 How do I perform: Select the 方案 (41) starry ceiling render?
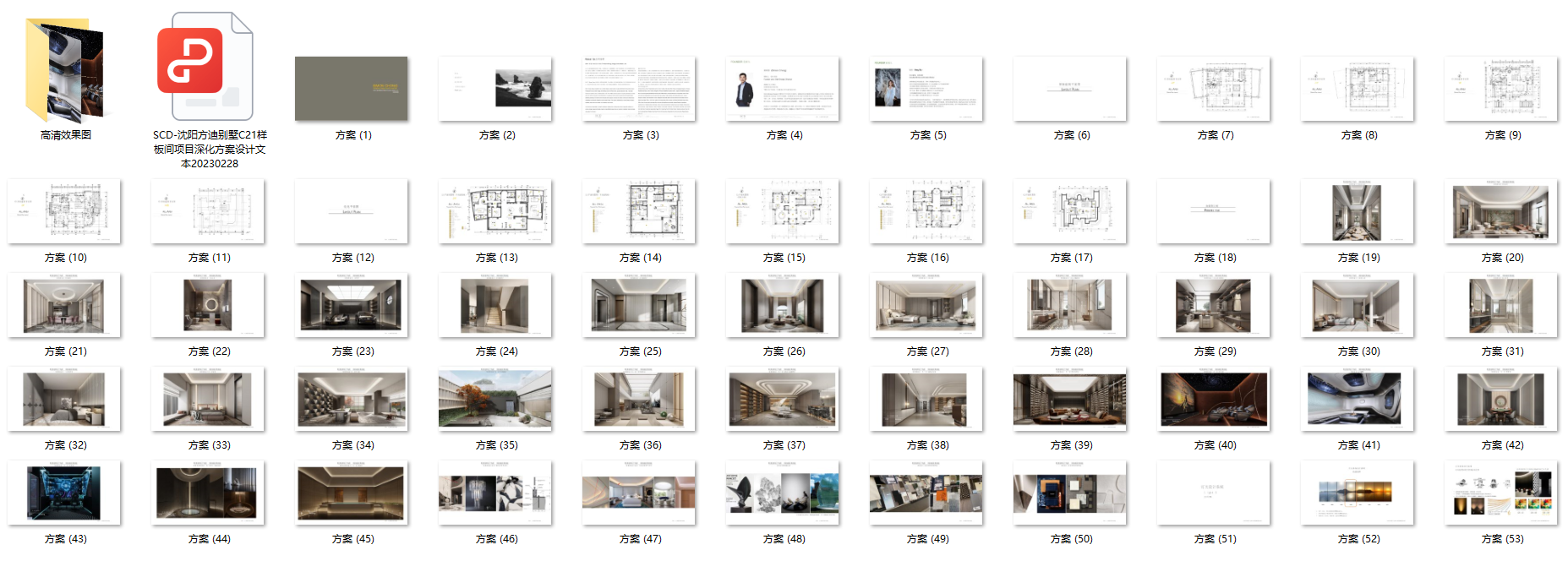[x=1357, y=399]
